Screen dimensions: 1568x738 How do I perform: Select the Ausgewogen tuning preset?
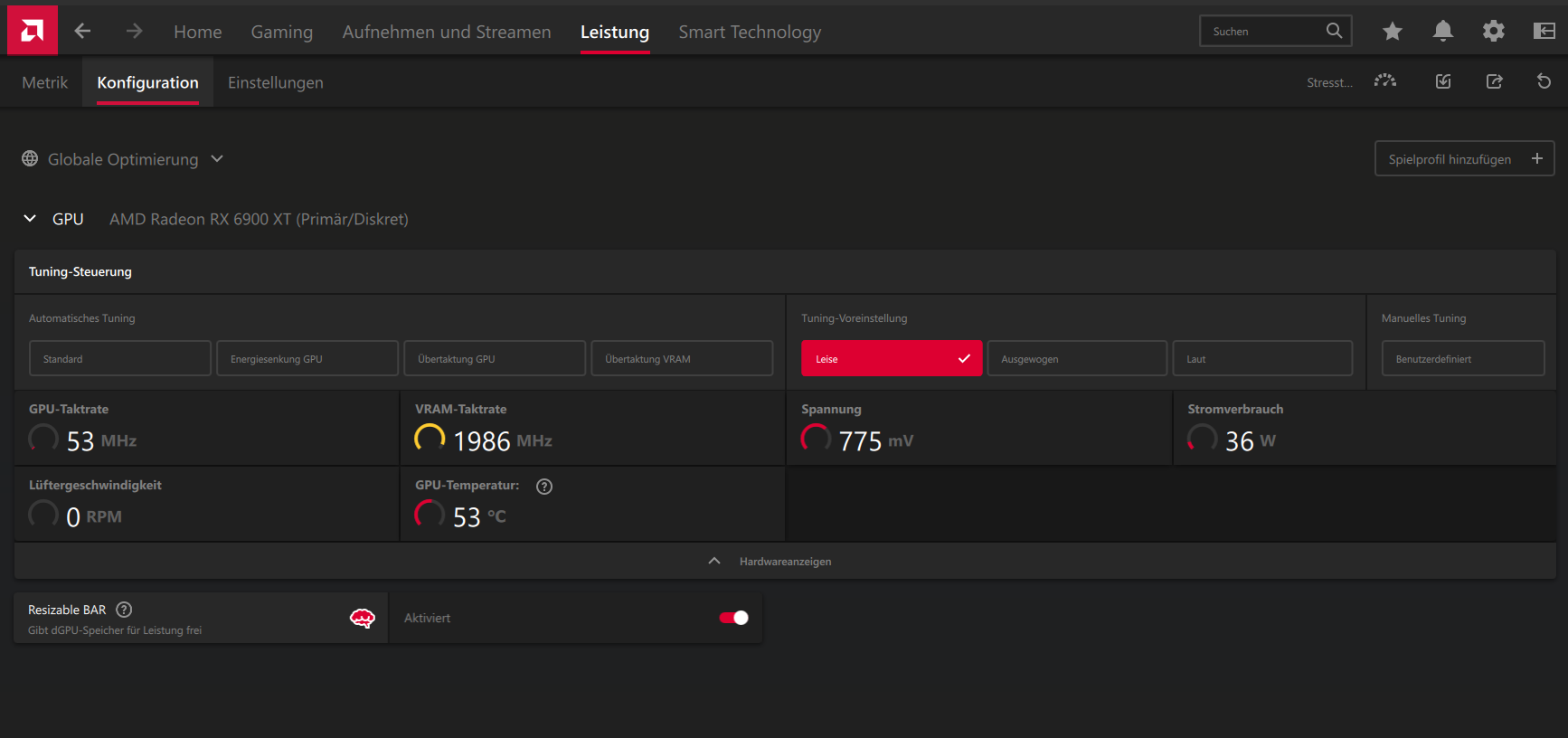(1077, 358)
